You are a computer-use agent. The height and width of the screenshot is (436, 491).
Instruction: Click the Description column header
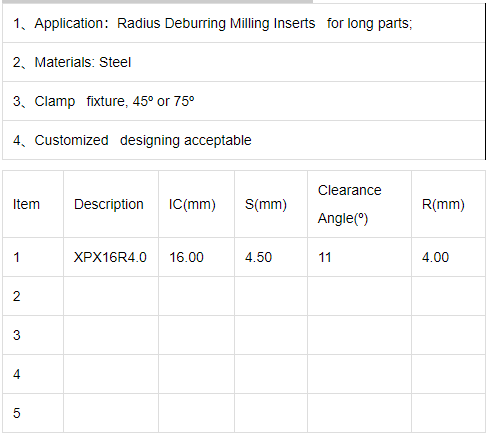coord(111,204)
